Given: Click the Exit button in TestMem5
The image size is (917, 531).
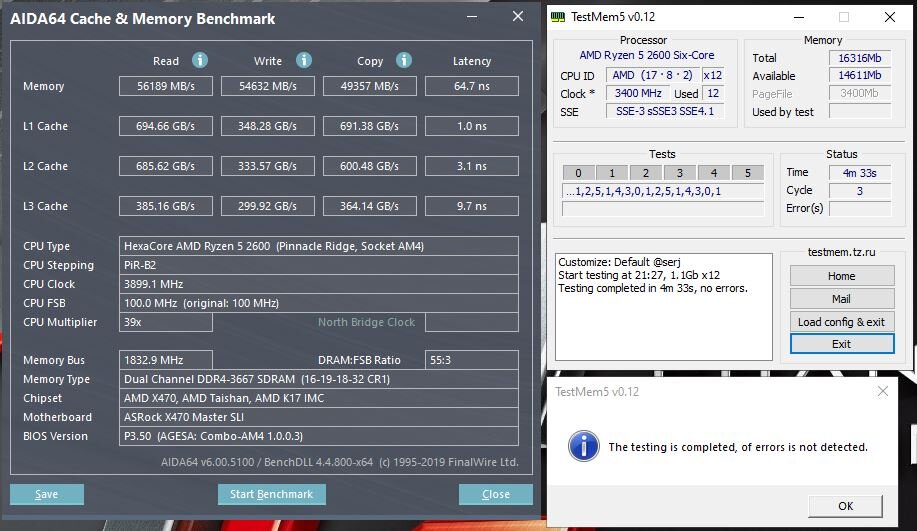Looking at the screenshot, I should pos(842,344).
